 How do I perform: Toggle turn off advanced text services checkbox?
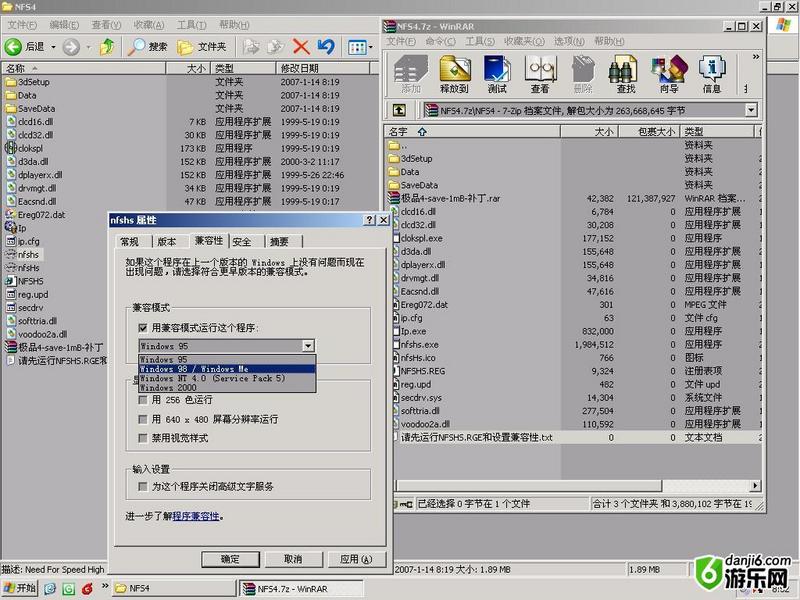pyautogui.click(x=143, y=486)
